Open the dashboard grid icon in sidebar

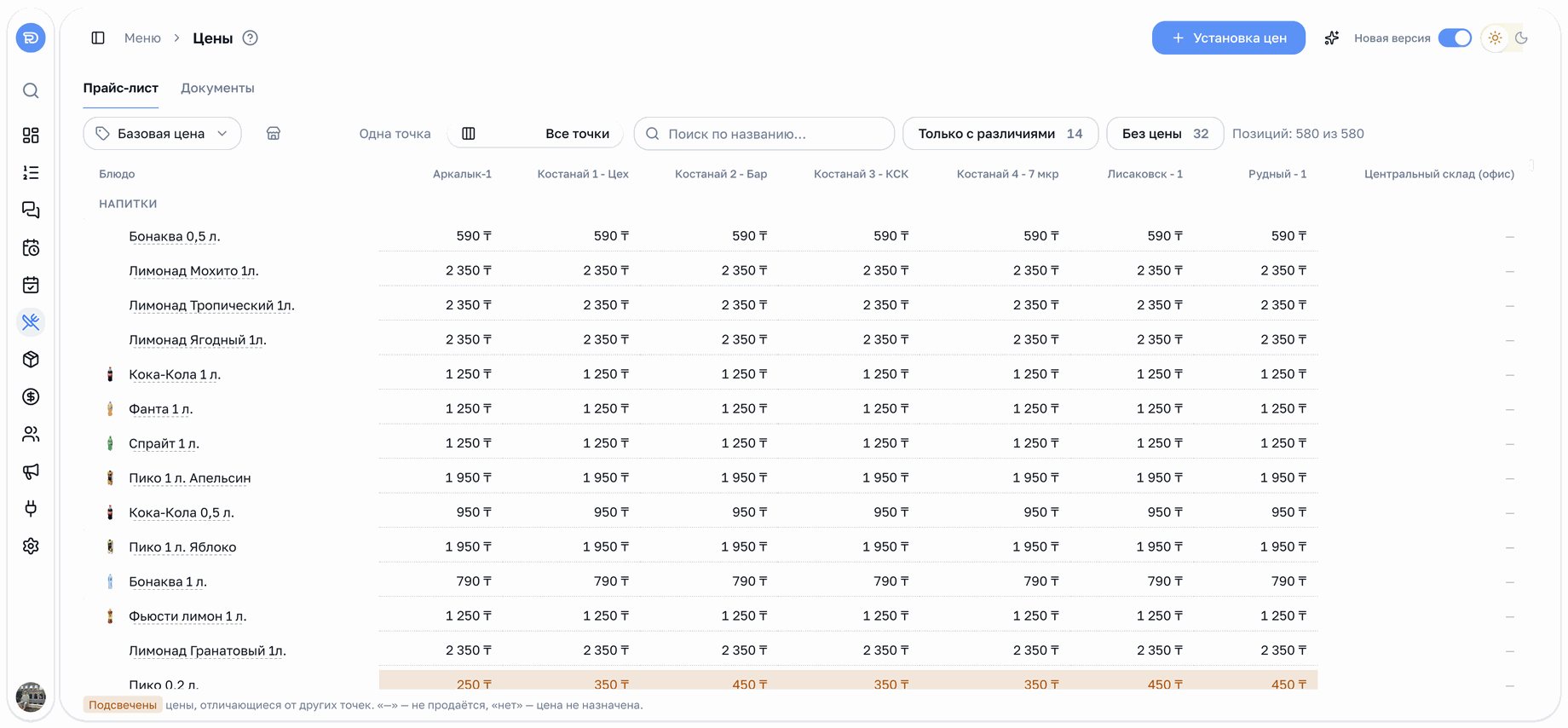pyautogui.click(x=31, y=136)
